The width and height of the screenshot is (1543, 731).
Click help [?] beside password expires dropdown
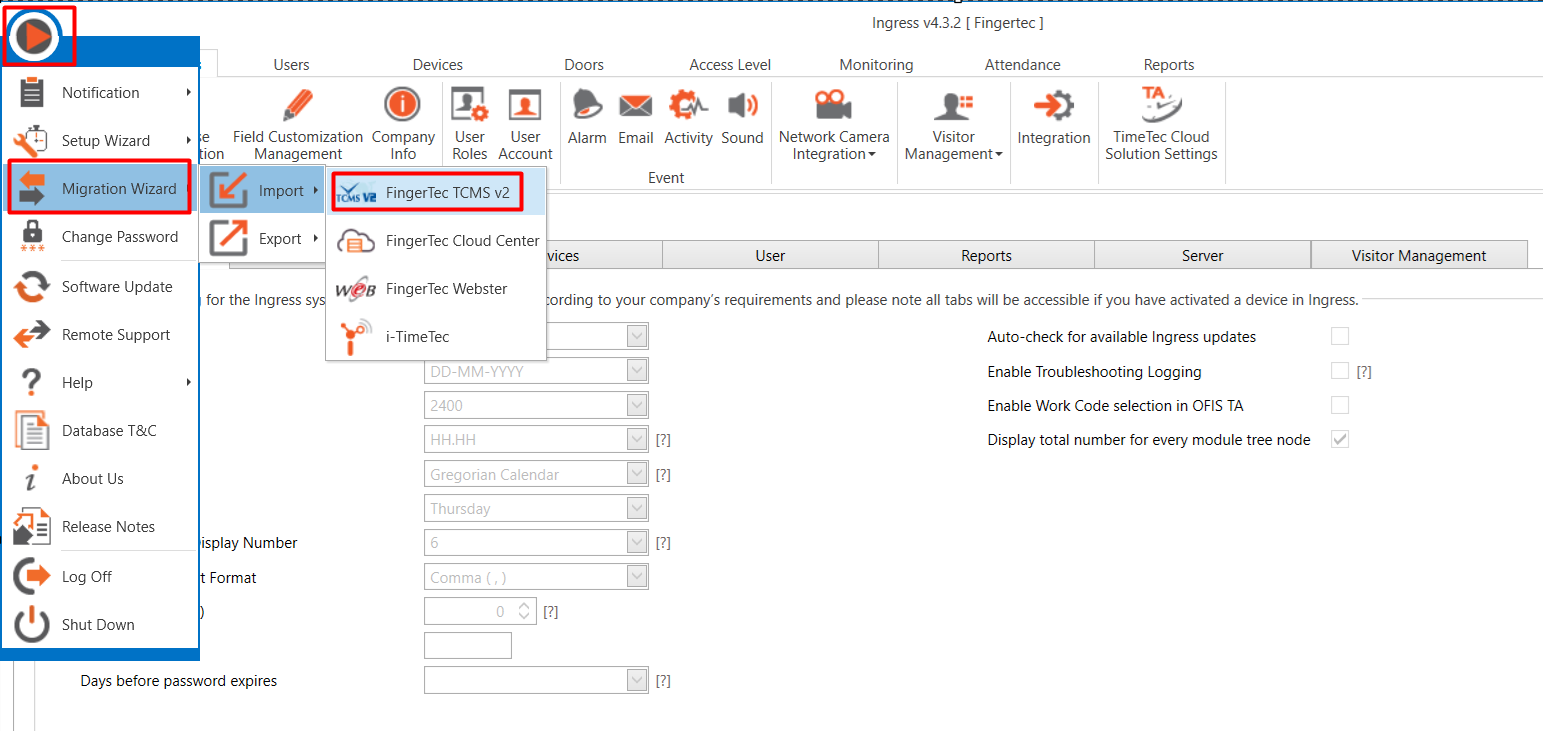click(x=663, y=681)
